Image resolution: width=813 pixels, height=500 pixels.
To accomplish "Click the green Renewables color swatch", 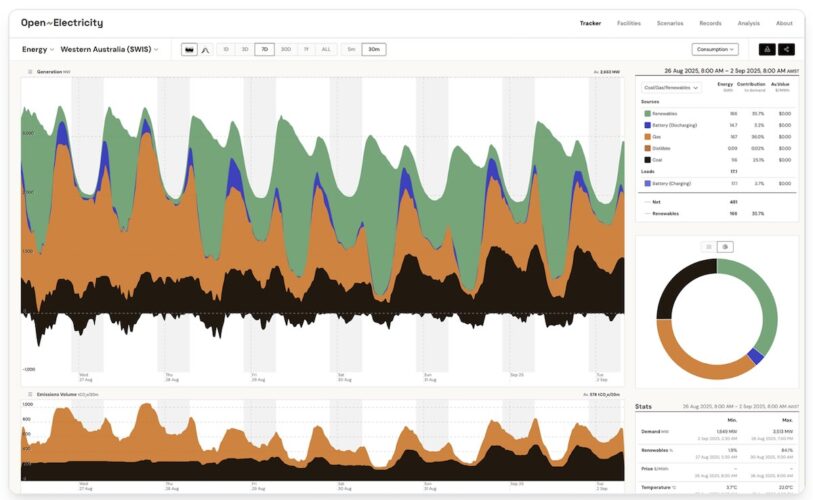I will coord(647,113).
